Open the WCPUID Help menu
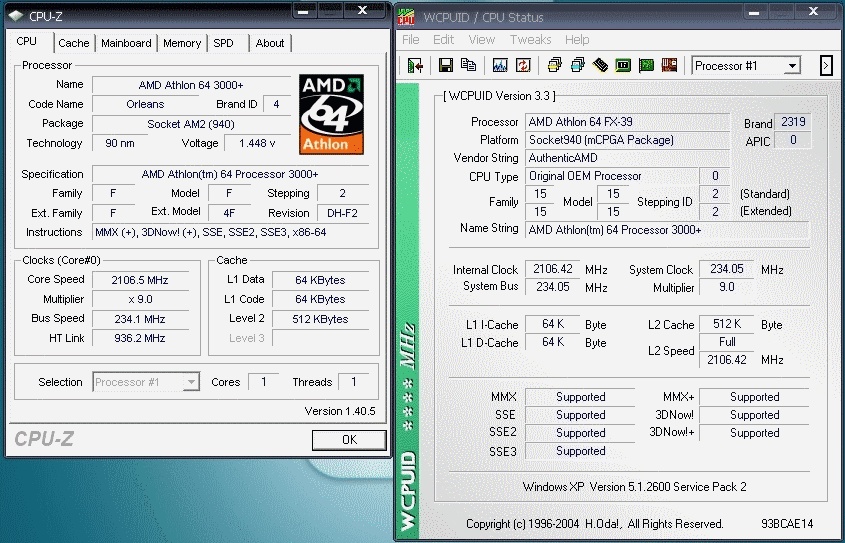This screenshot has height=543, width=845. [x=577, y=40]
